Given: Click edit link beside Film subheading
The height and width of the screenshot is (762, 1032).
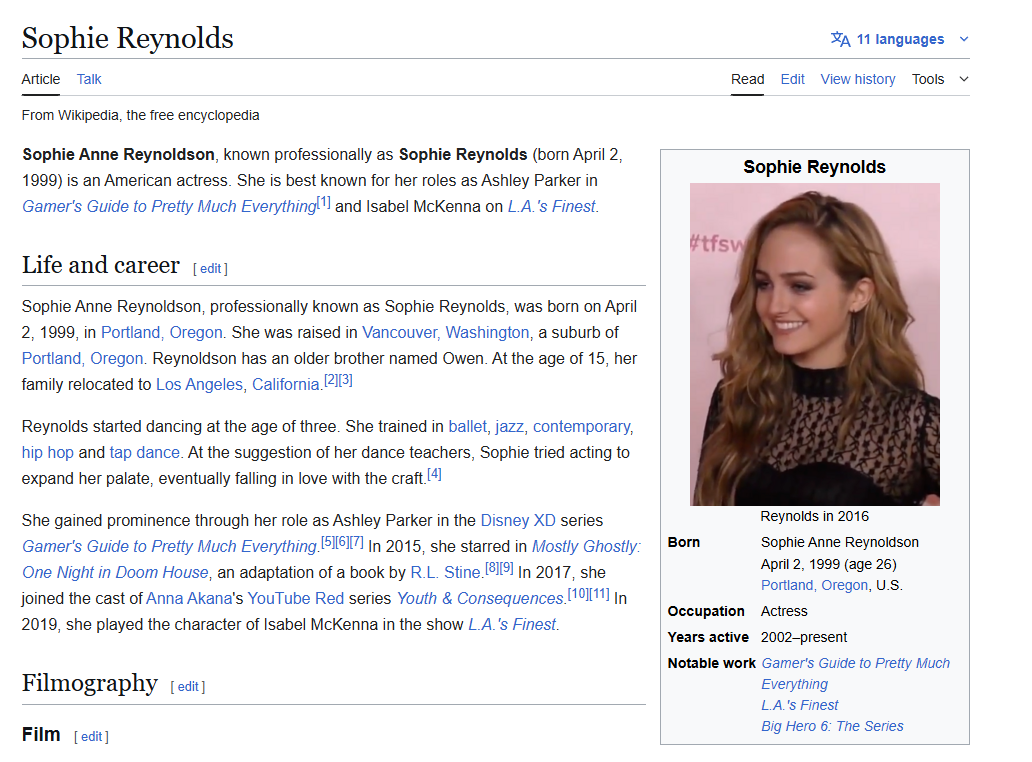Looking at the screenshot, I should coord(91,736).
